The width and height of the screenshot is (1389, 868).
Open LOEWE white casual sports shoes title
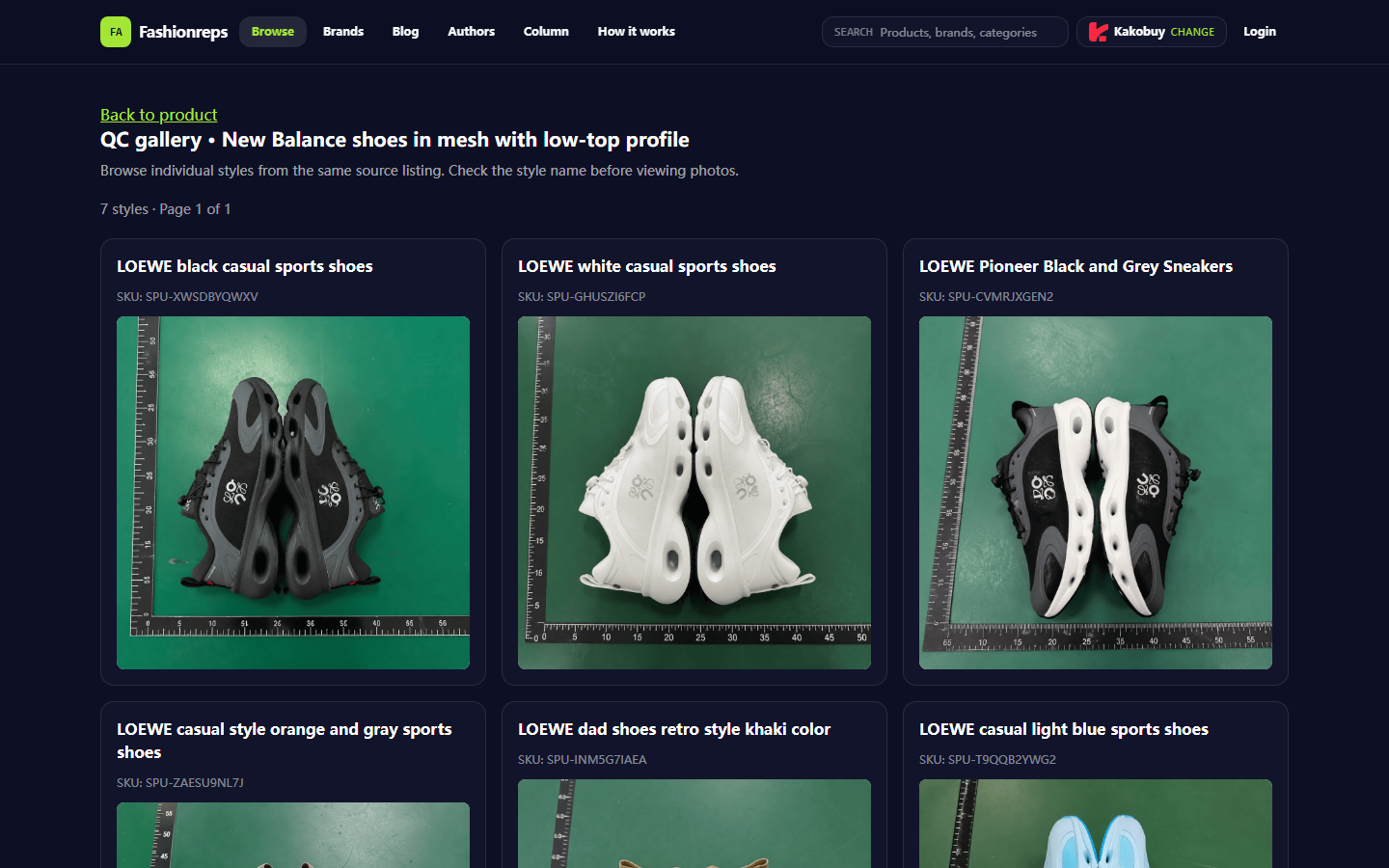coord(647,266)
